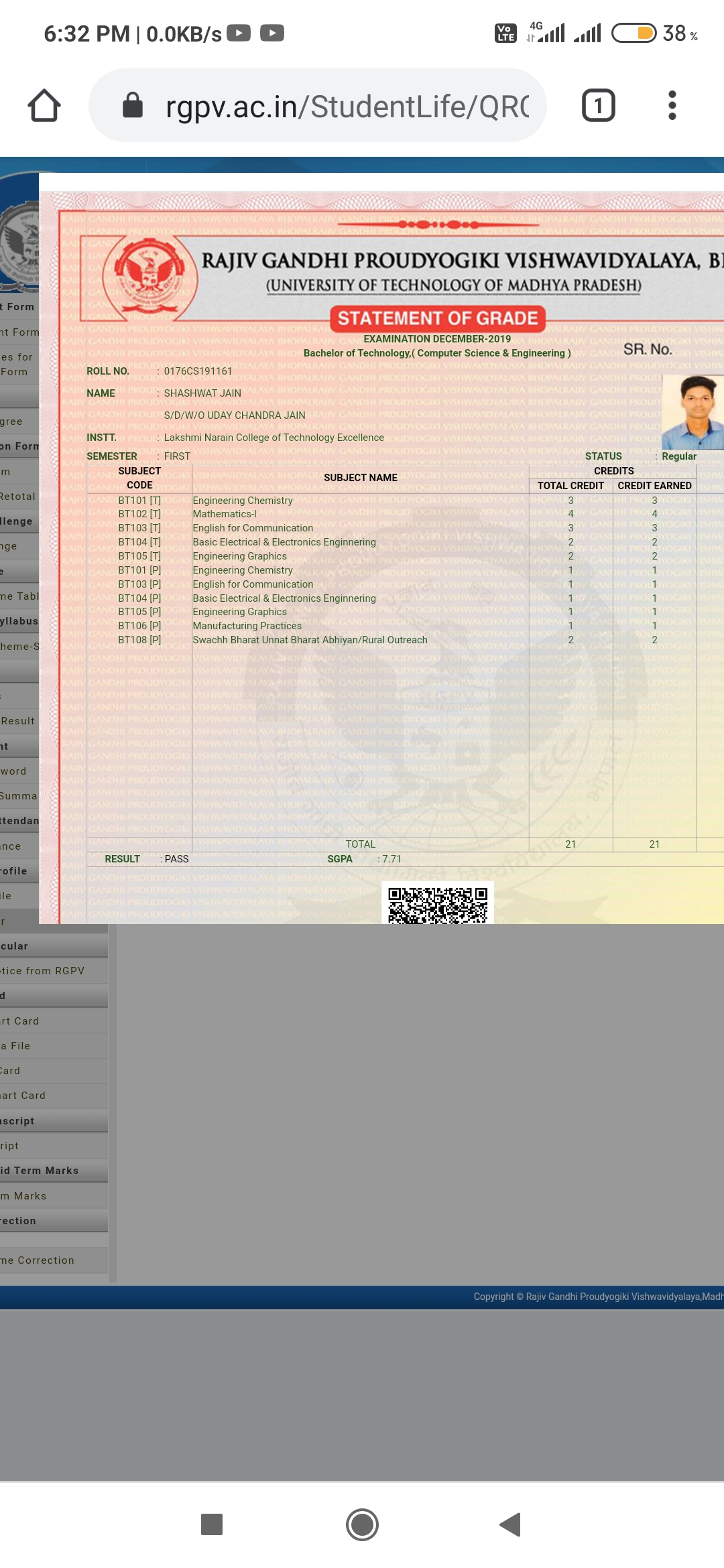This screenshot has height=1568, width=724.
Task: Click 'Bachelor of Technology' programme line
Action: pyautogui.click(x=437, y=353)
